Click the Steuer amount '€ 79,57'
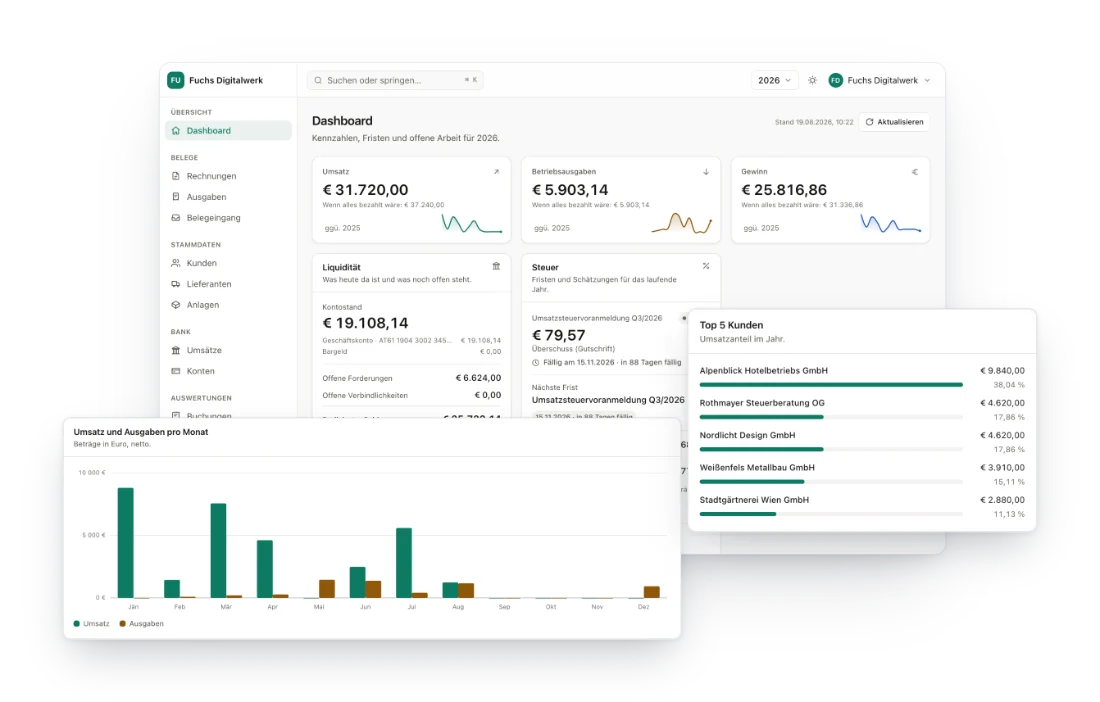 click(558, 336)
